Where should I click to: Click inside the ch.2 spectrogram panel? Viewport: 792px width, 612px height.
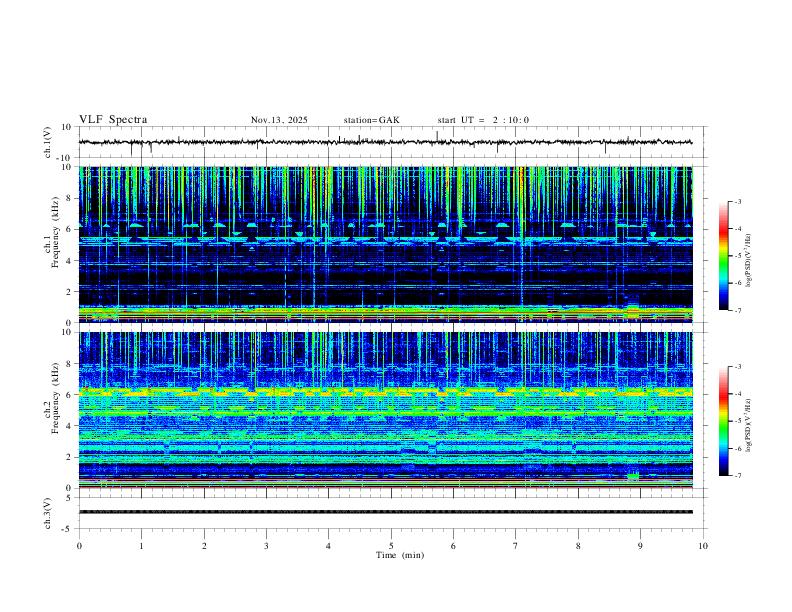coord(385,410)
